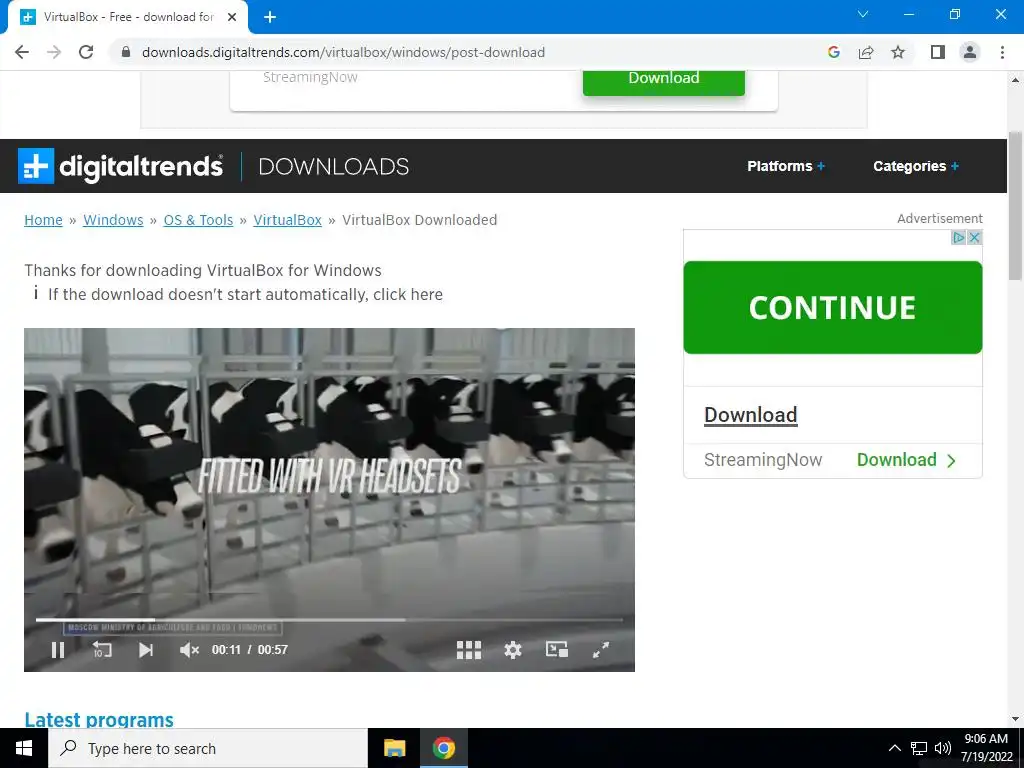
Task: Open Google search icon in address bar
Action: pos(833,52)
